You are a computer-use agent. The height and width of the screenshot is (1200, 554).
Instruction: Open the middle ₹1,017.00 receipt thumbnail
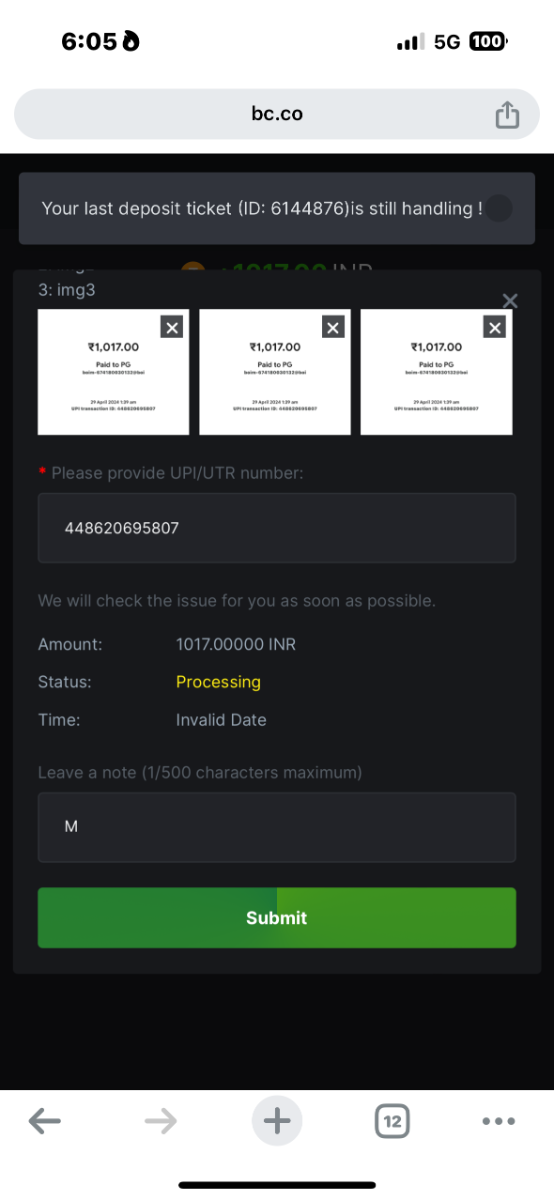point(275,372)
